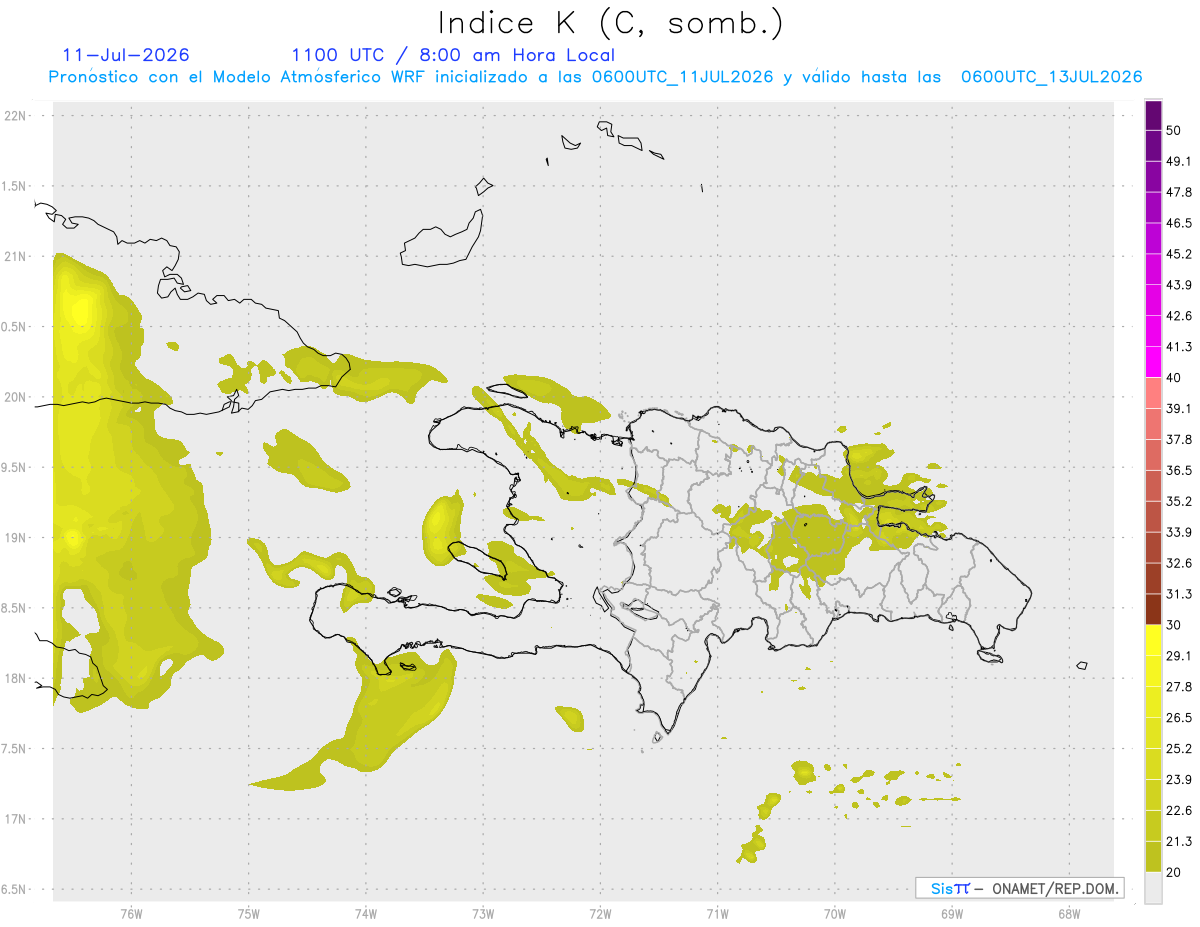Click the color bar value "23.9"

click(x=1179, y=780)
